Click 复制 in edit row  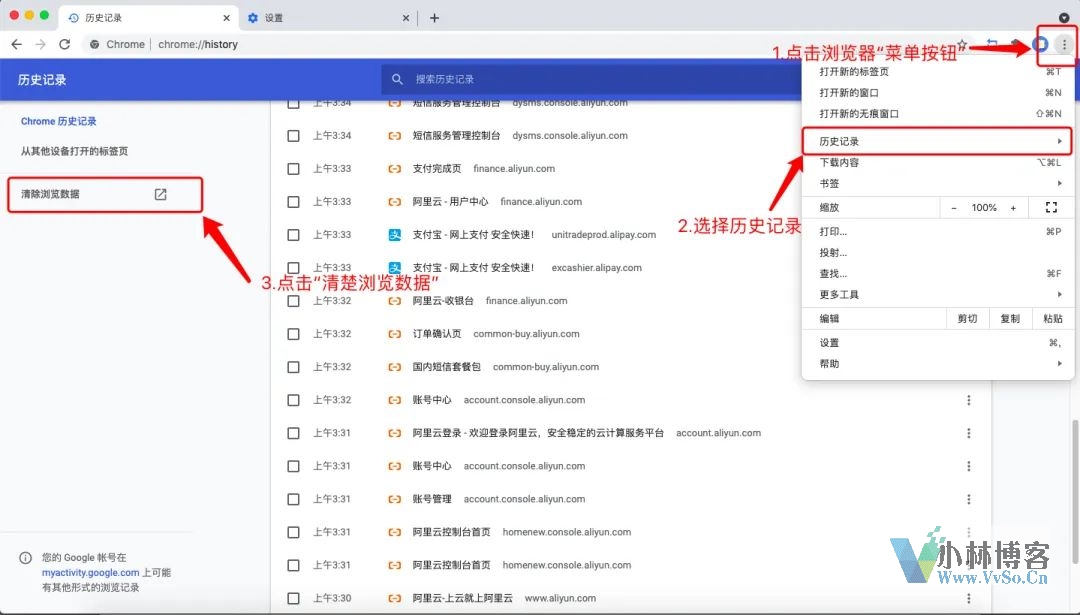coord(1010,319)
